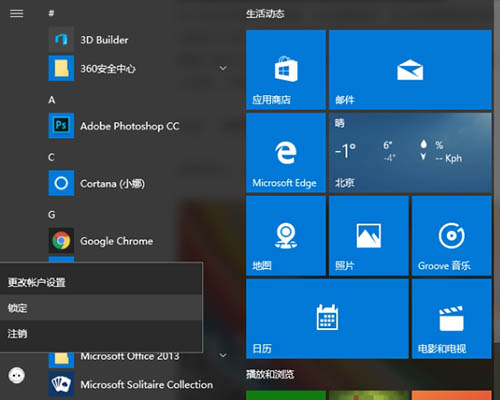This screenshot has width=500, height=400.
Task: Jump via the C letter header
Action: click(51, 157)
